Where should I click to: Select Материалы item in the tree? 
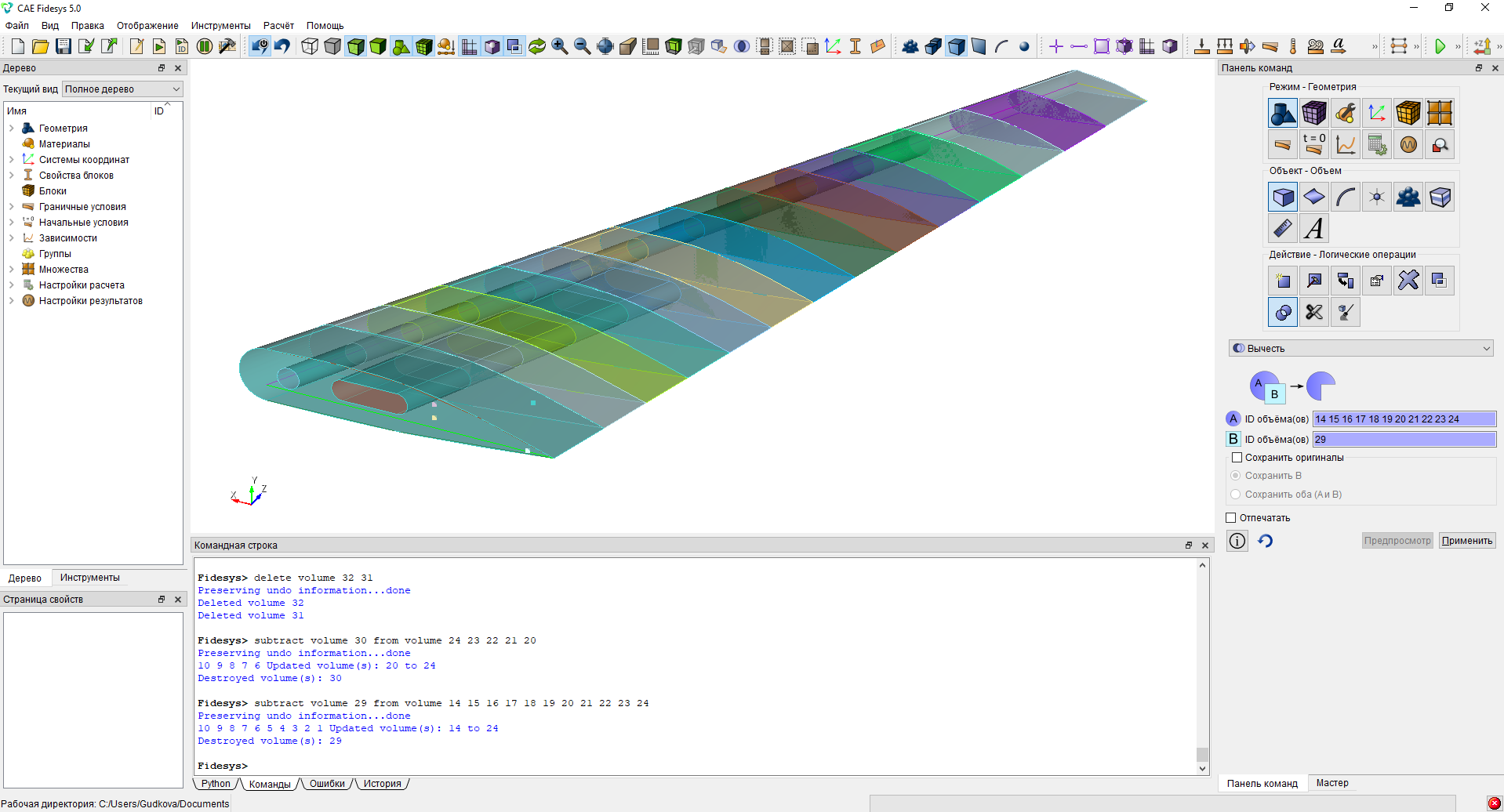[64, 144]
